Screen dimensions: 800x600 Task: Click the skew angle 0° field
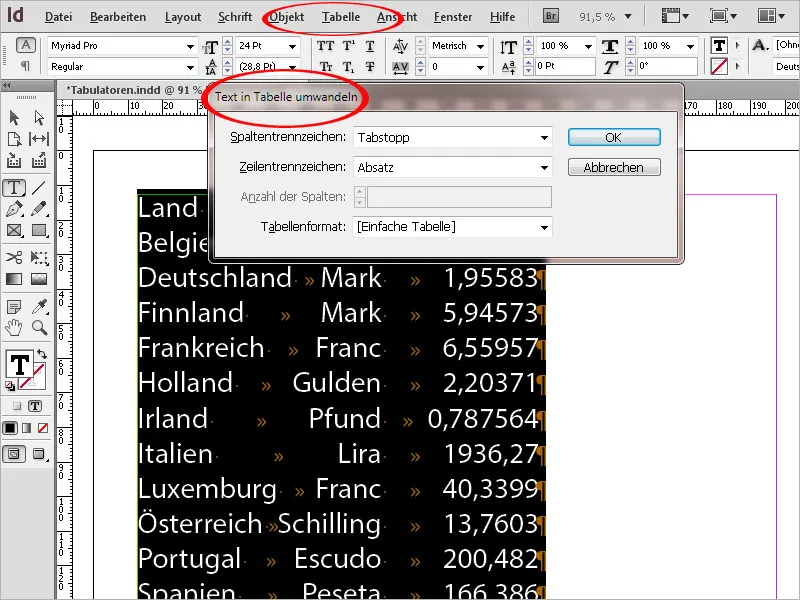pos(667,66)
